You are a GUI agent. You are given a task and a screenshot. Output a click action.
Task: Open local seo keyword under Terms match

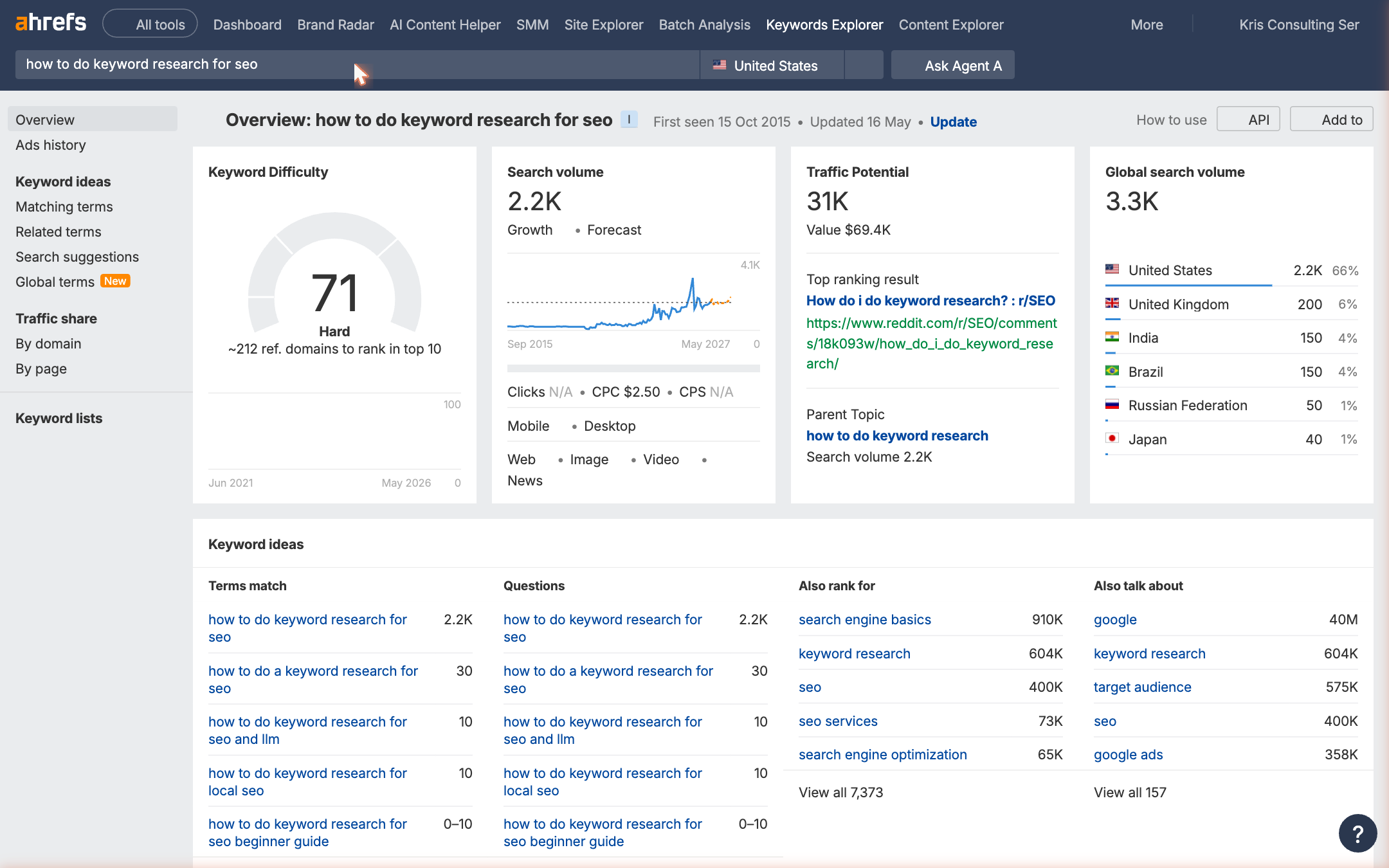307,781
